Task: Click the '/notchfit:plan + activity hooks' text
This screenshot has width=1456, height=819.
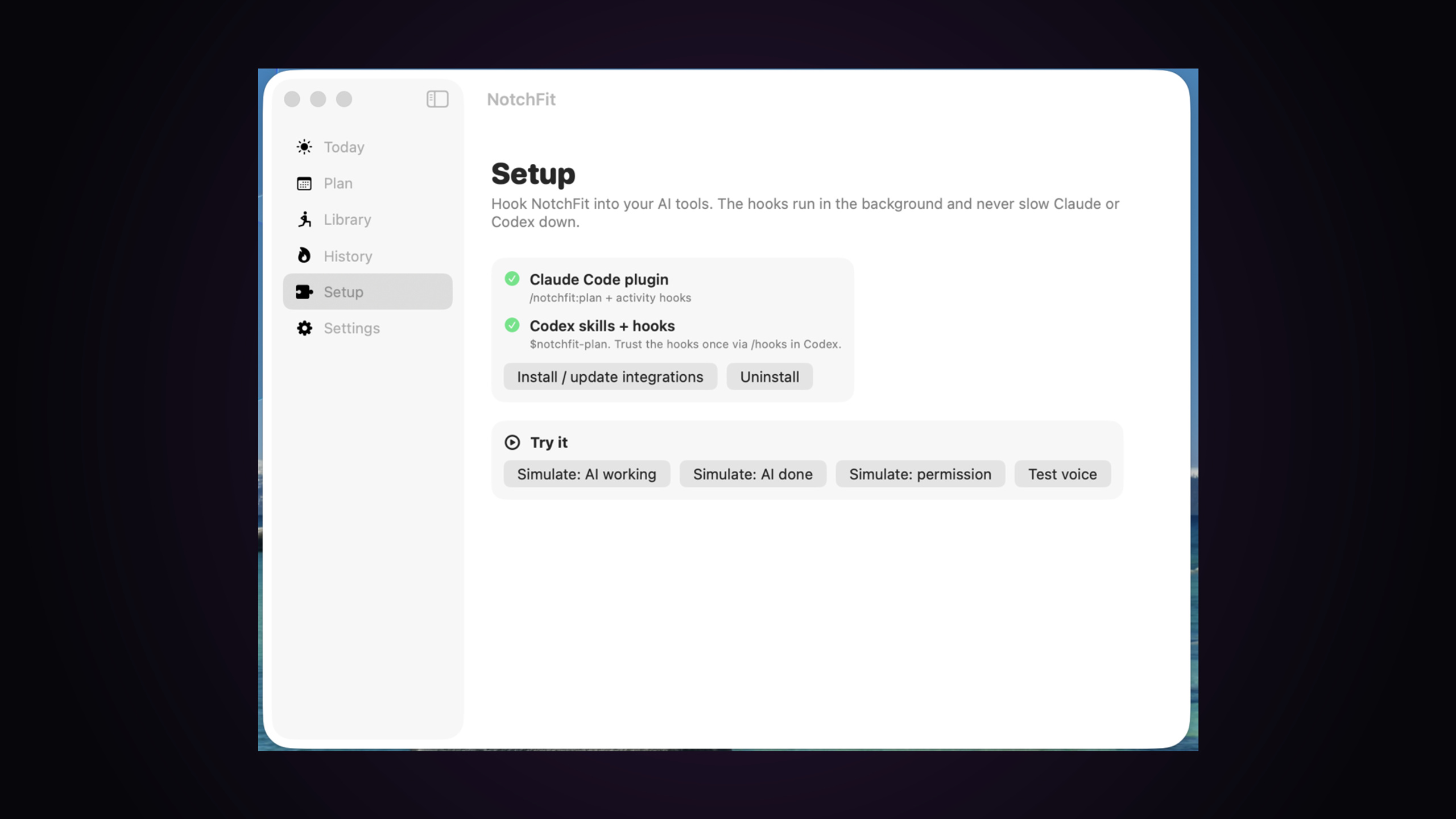Action: pyautogui.click(x=610, y=297)
